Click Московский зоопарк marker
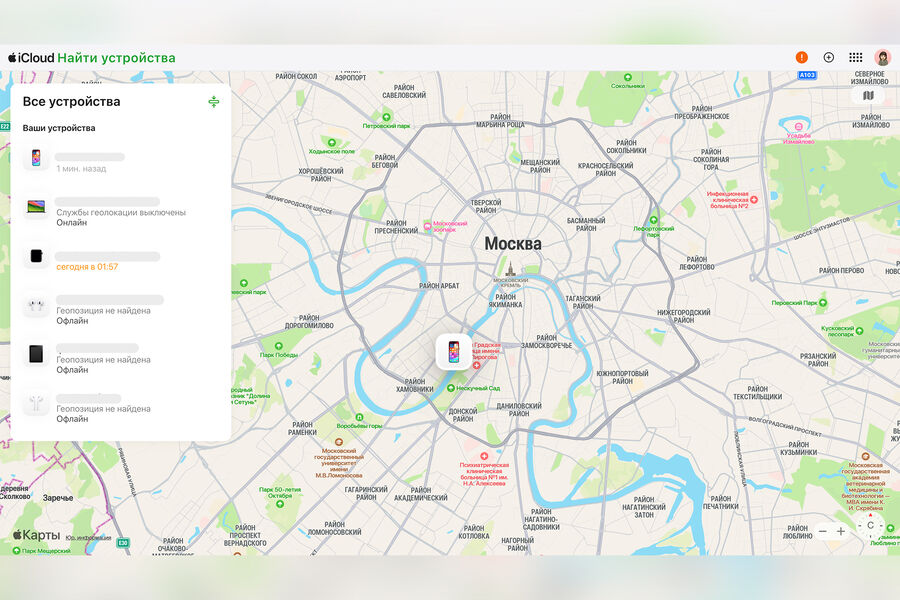The image size is (900, 600). (428, 226)
